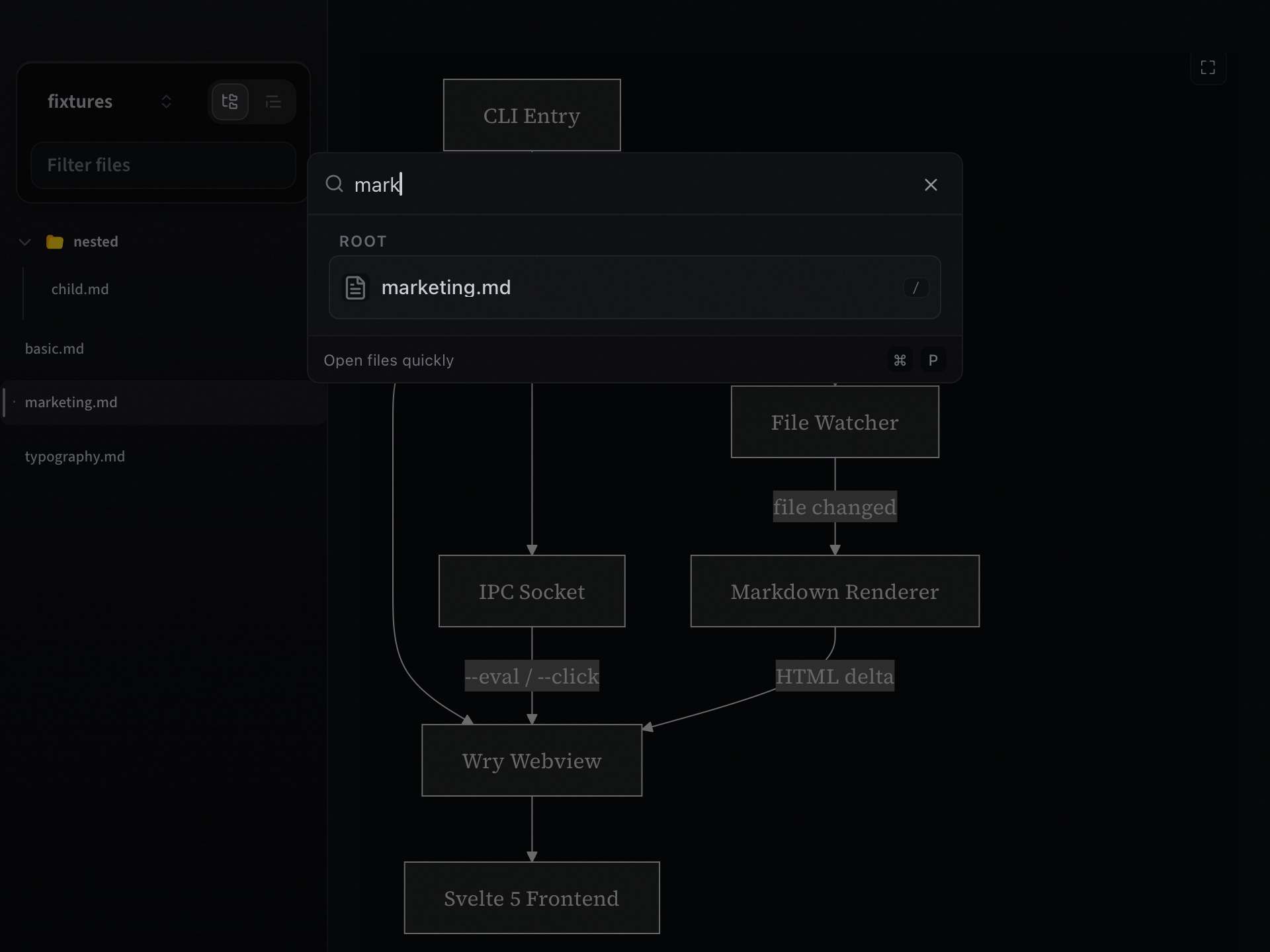1270x952 pixels.
Task: Click the magnifier icon in the quick open dialog
Action: 333,184
